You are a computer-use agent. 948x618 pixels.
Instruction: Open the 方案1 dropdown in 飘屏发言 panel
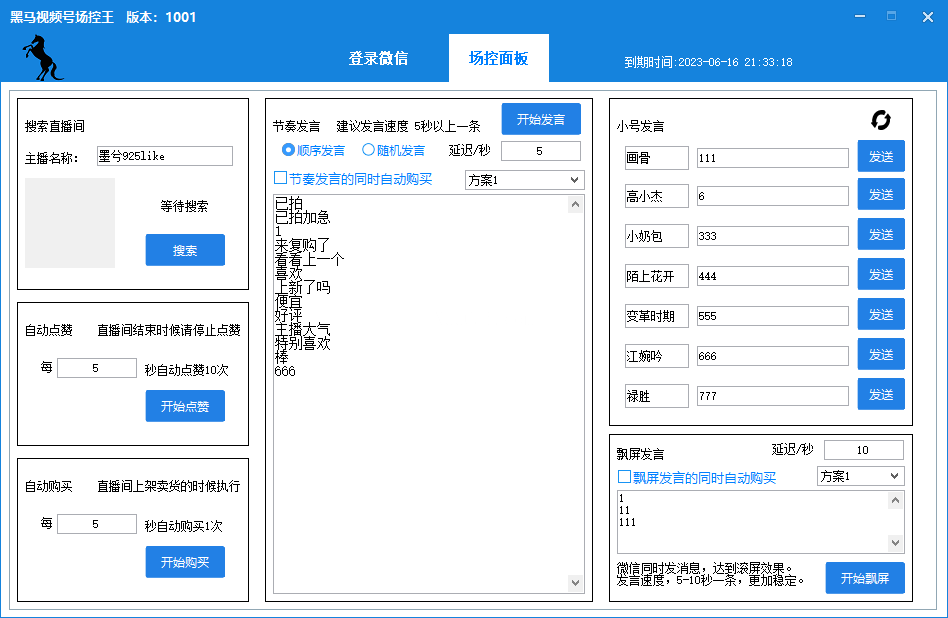860,476
